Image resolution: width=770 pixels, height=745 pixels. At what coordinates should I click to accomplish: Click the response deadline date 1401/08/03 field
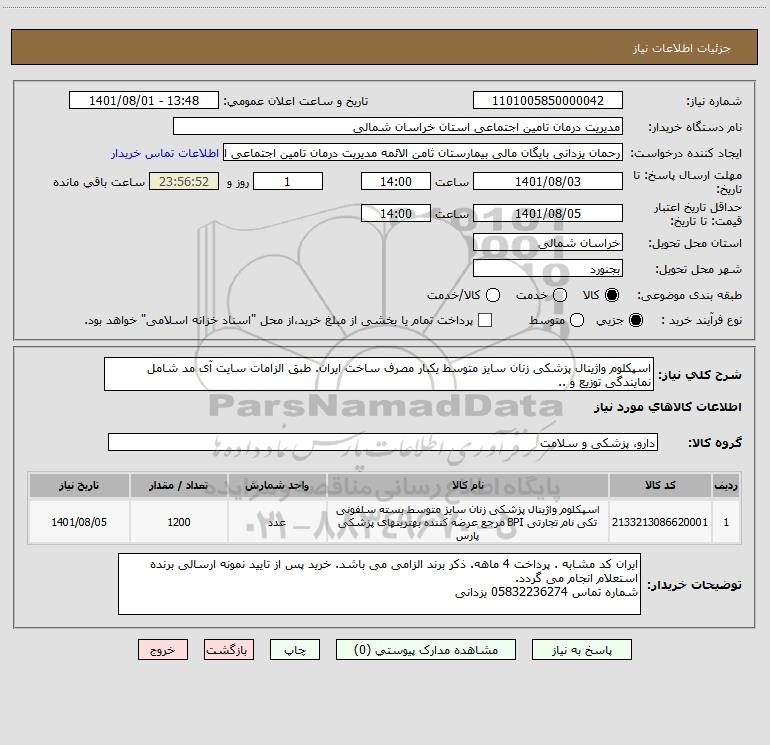click(548, 182)
